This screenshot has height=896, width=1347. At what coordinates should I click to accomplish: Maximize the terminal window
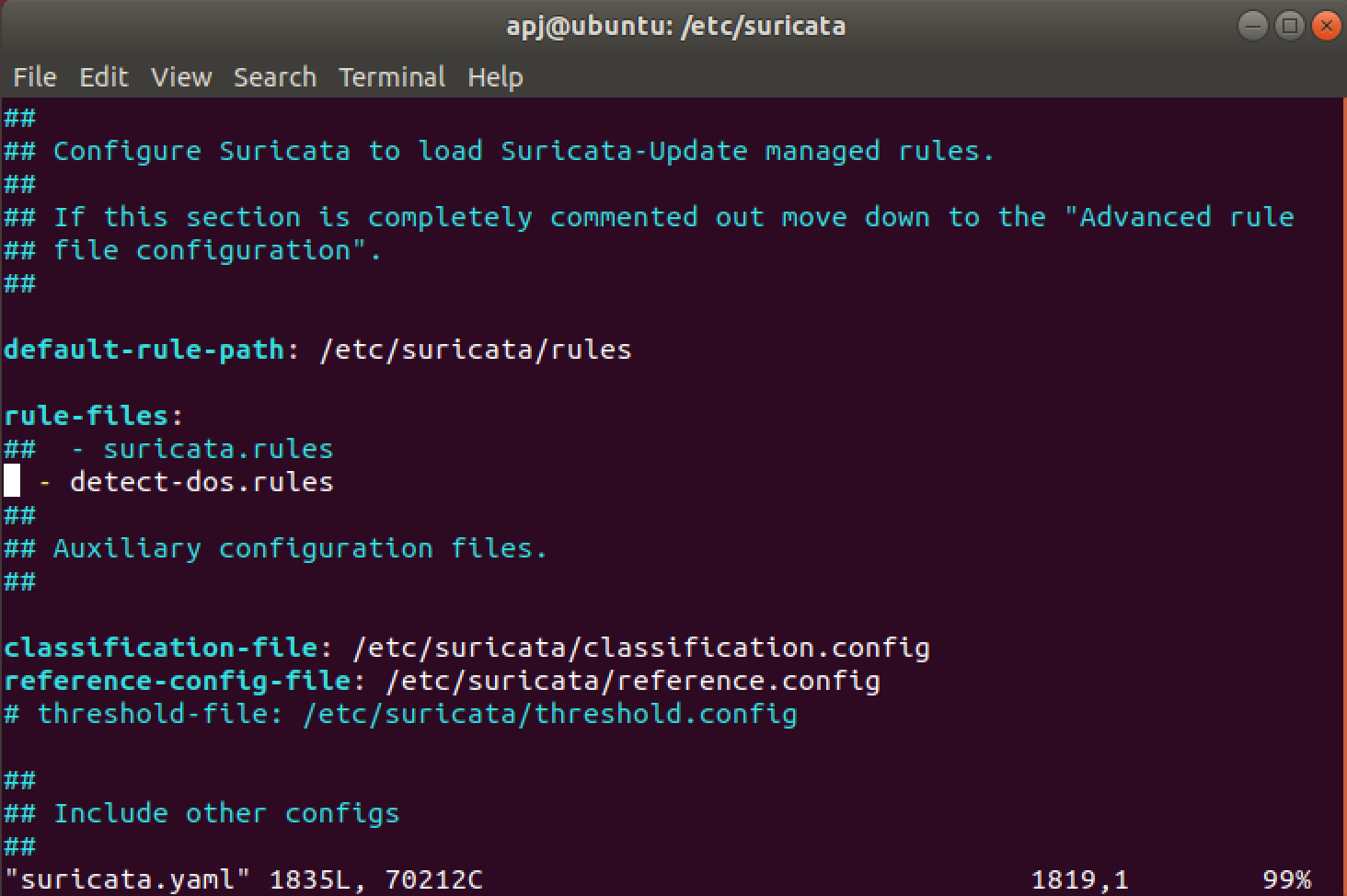tap(1289, 26)
